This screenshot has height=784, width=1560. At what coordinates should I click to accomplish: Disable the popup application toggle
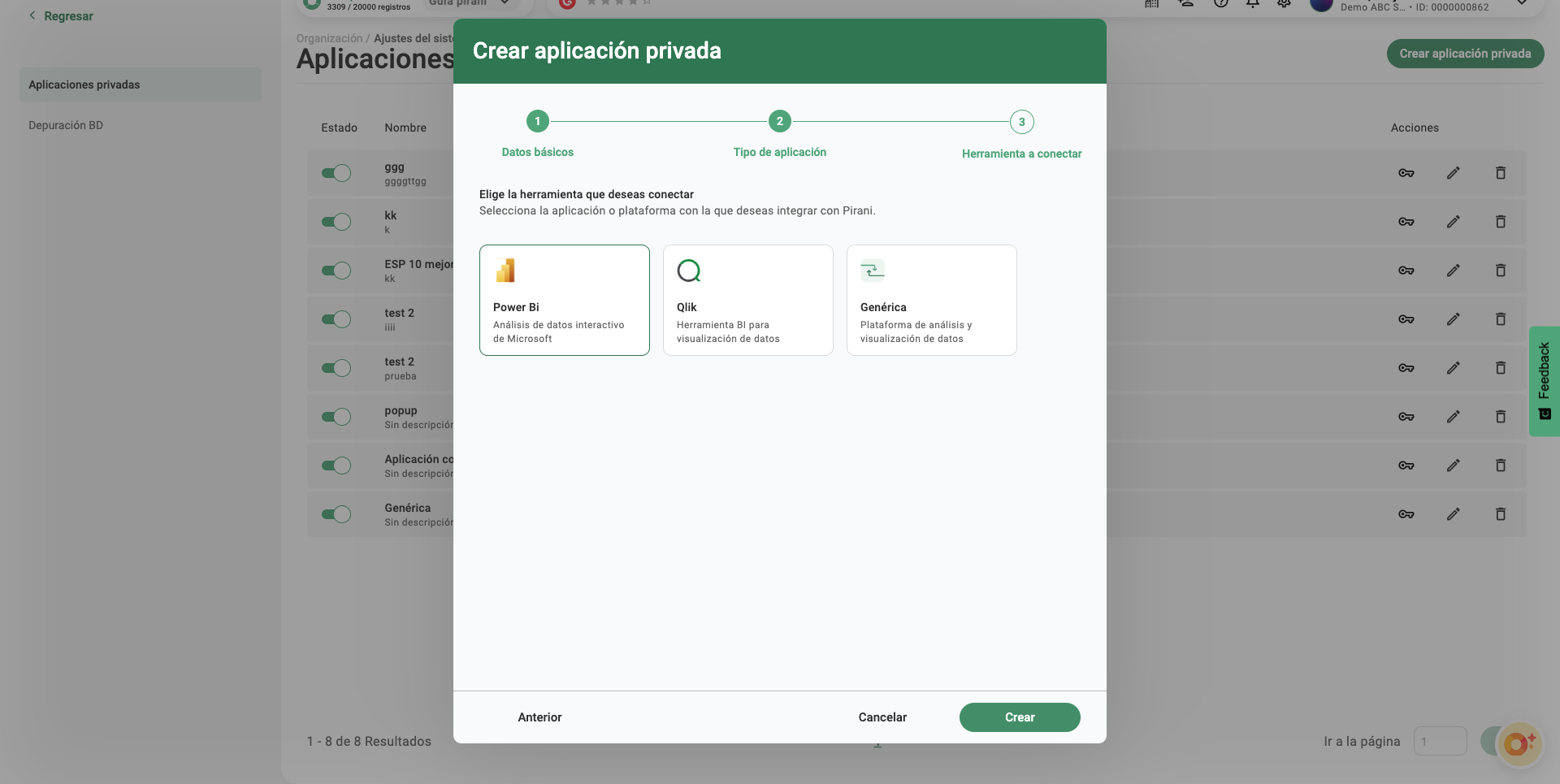(336, 417)
